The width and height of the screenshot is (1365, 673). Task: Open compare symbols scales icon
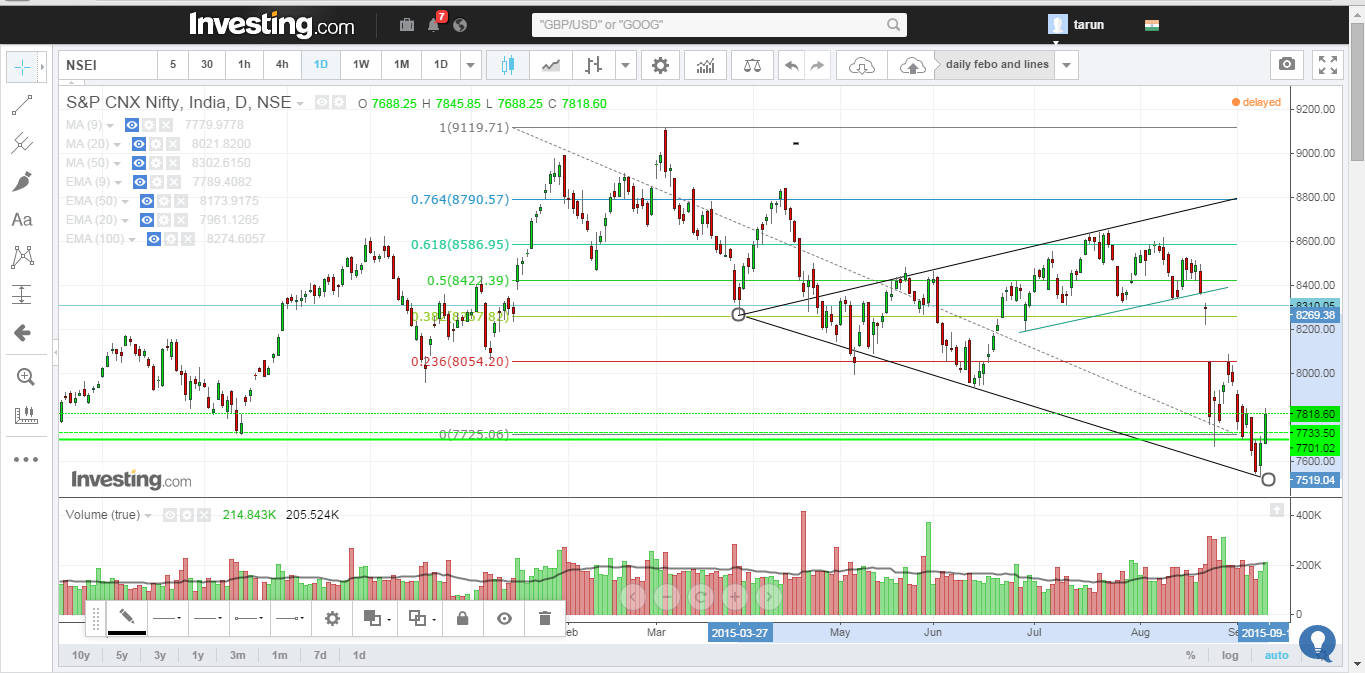point(752,65)
